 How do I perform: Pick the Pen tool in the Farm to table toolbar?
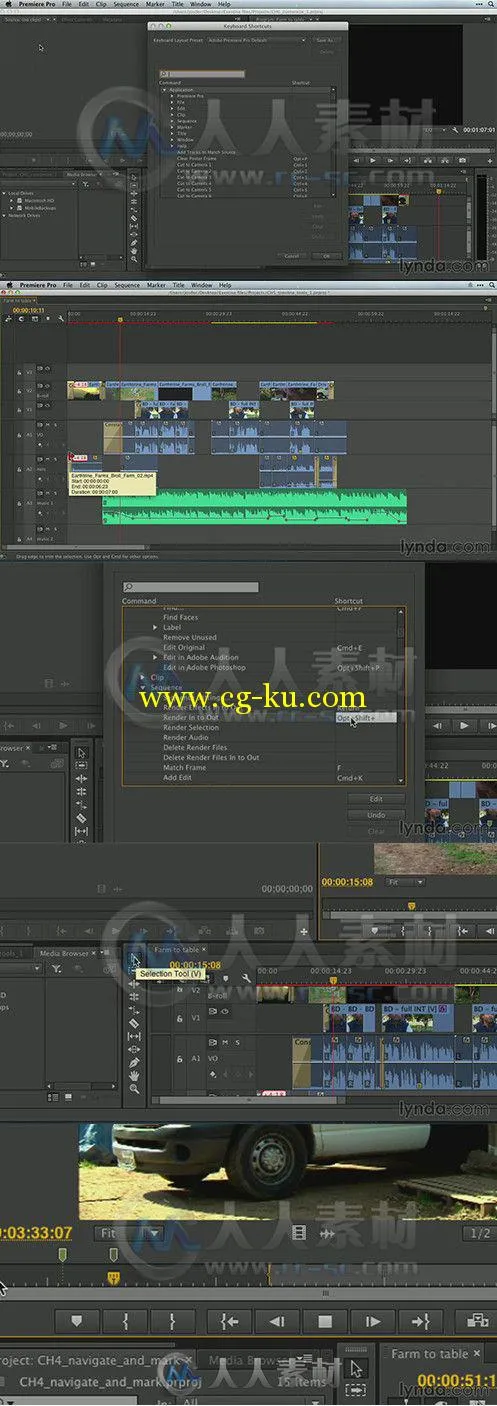[135, 1062]
